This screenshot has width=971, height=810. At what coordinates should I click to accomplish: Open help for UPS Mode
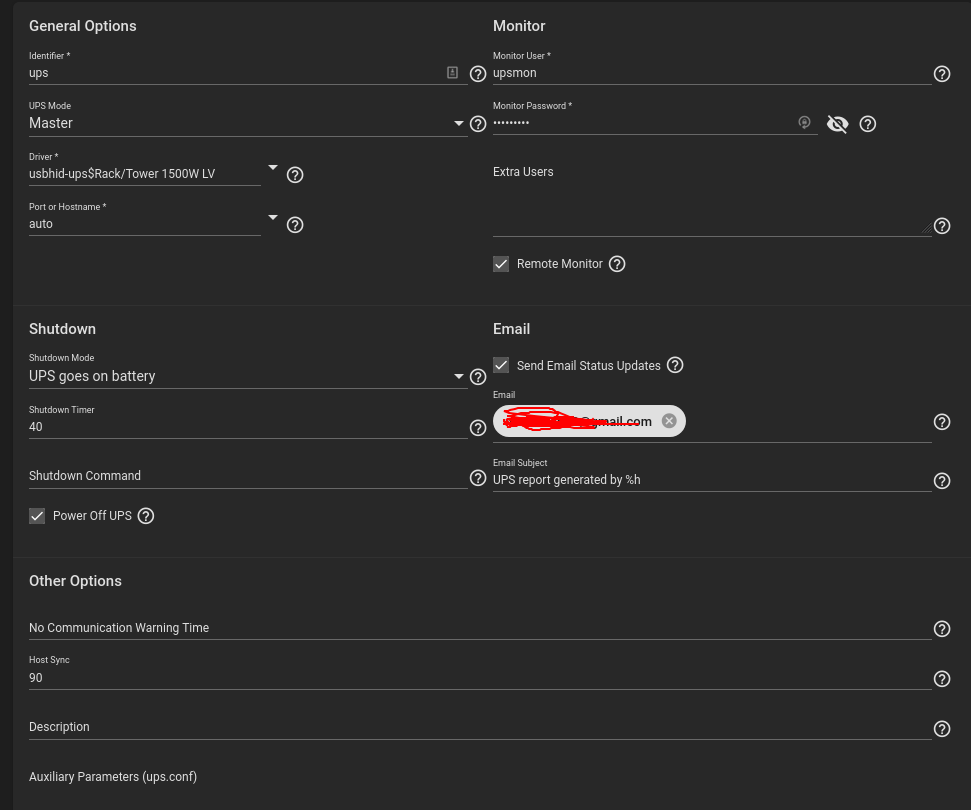(477, 124)
